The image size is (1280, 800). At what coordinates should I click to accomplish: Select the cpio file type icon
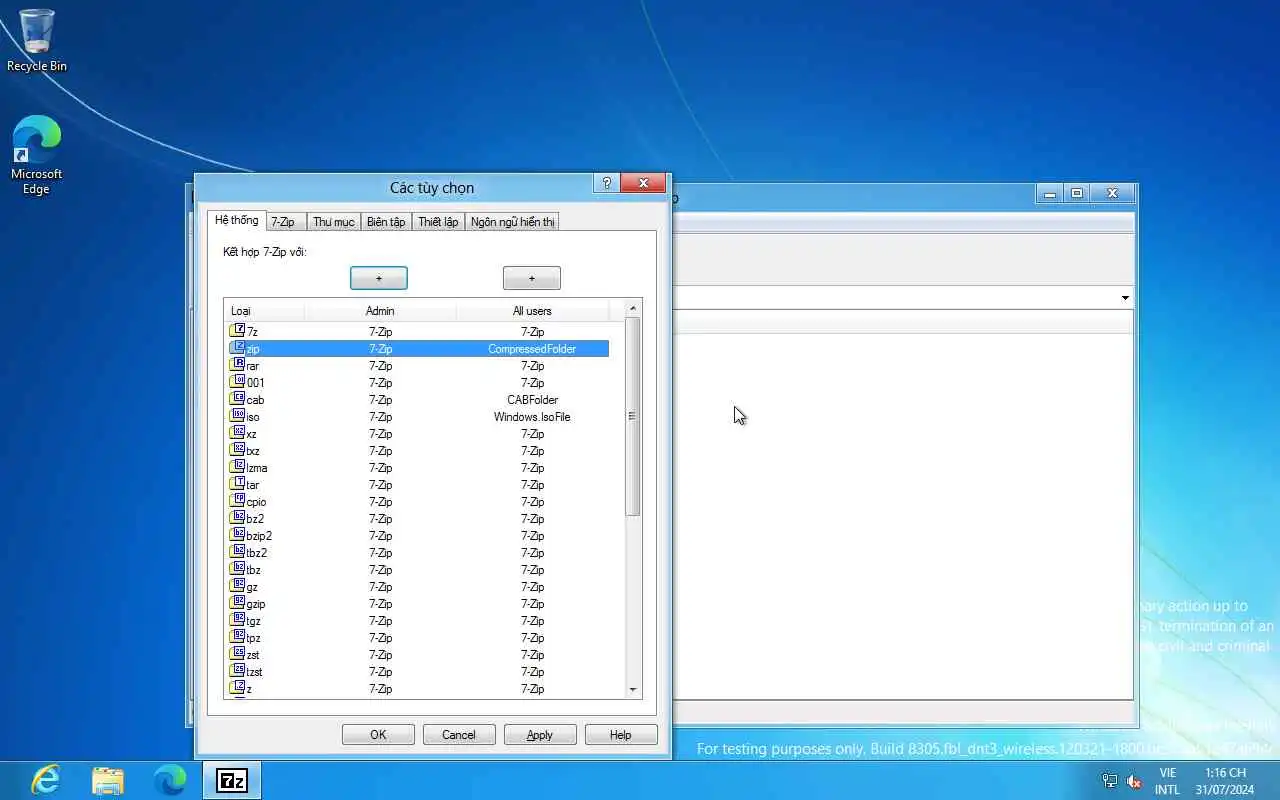point(238,501)
